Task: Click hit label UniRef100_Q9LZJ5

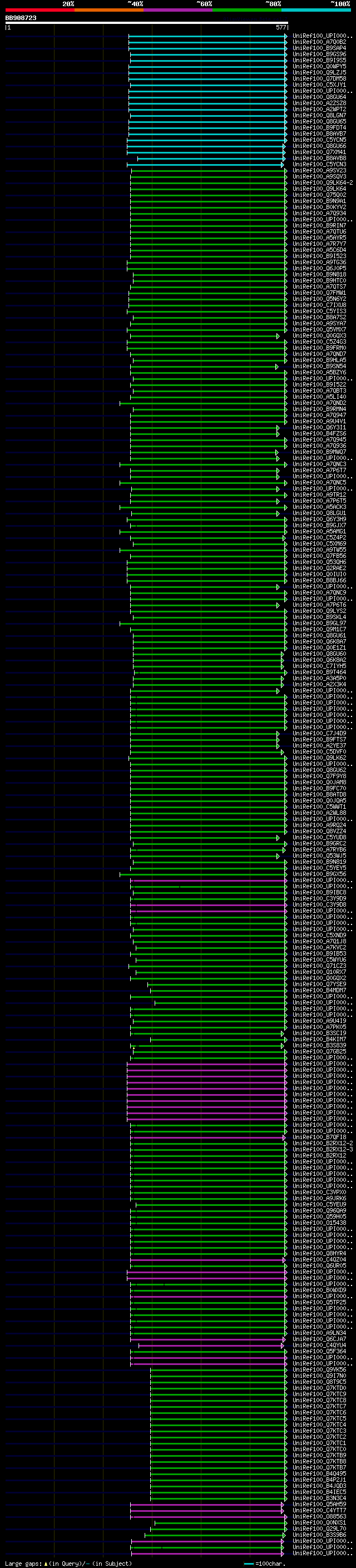Action: pyautogui.click(x=319, y=72)
